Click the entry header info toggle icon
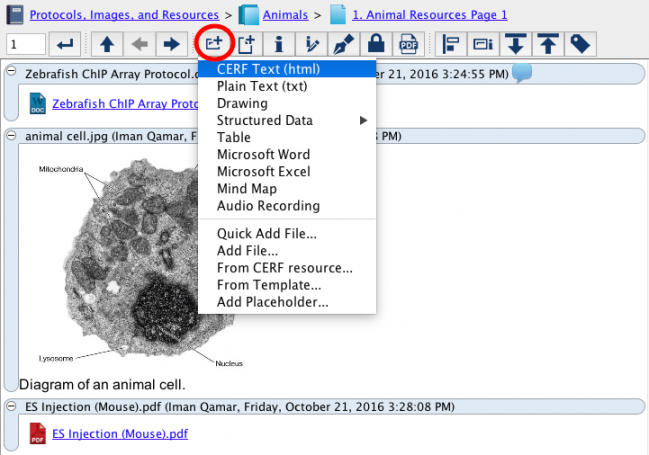The height and width of the screenshot is (455, 649). [483, 44]
